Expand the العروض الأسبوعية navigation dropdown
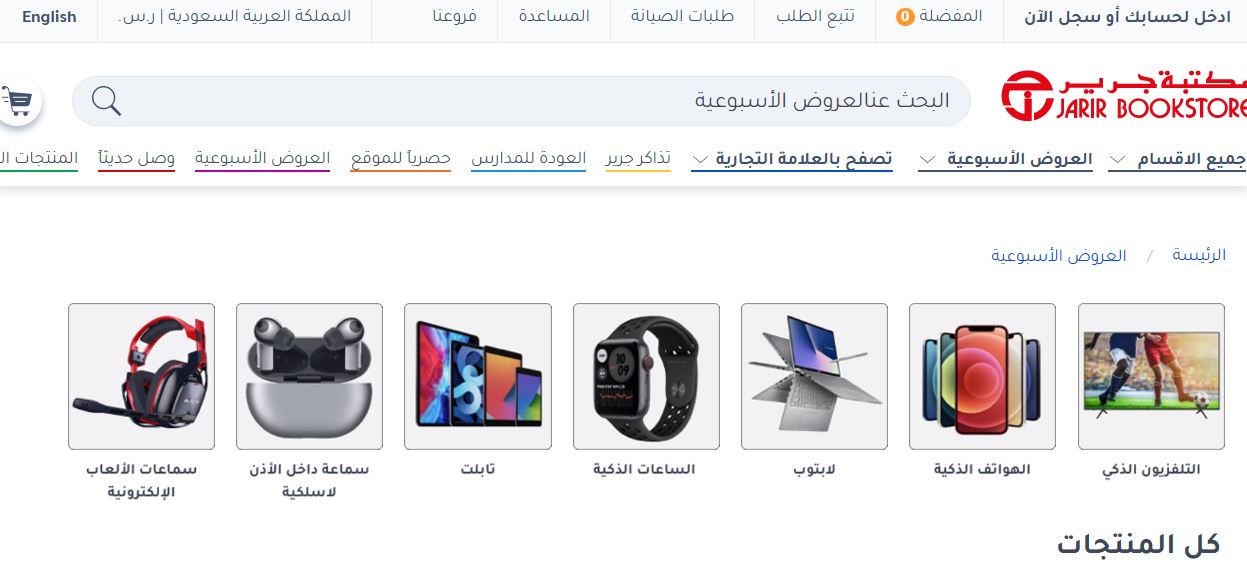Viewport: 1247px width, 572px height. (1005, 159)
